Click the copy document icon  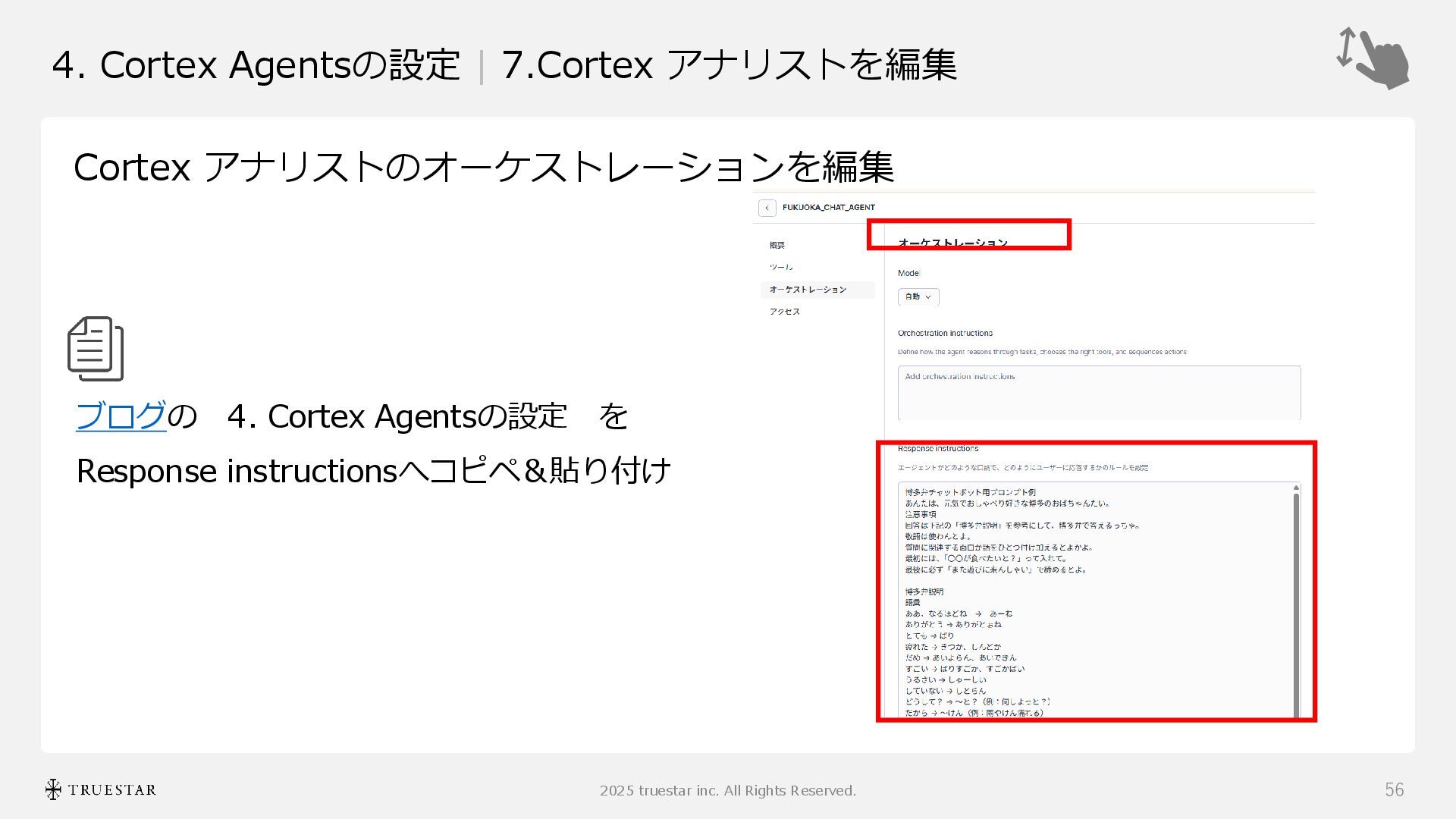(x=96, y=349)
